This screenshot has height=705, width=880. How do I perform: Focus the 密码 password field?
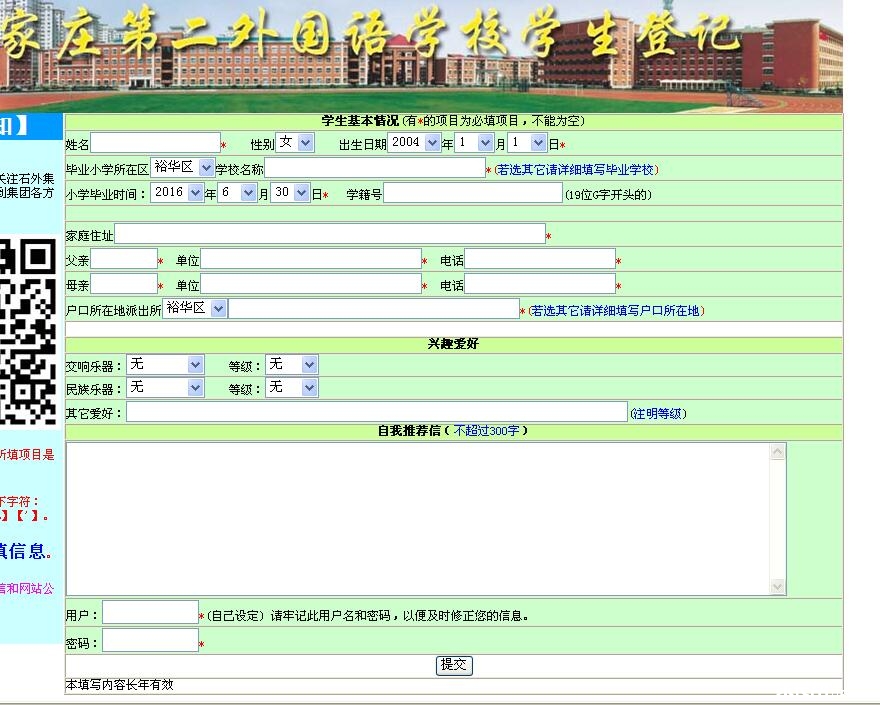click(x=150, y=641)
